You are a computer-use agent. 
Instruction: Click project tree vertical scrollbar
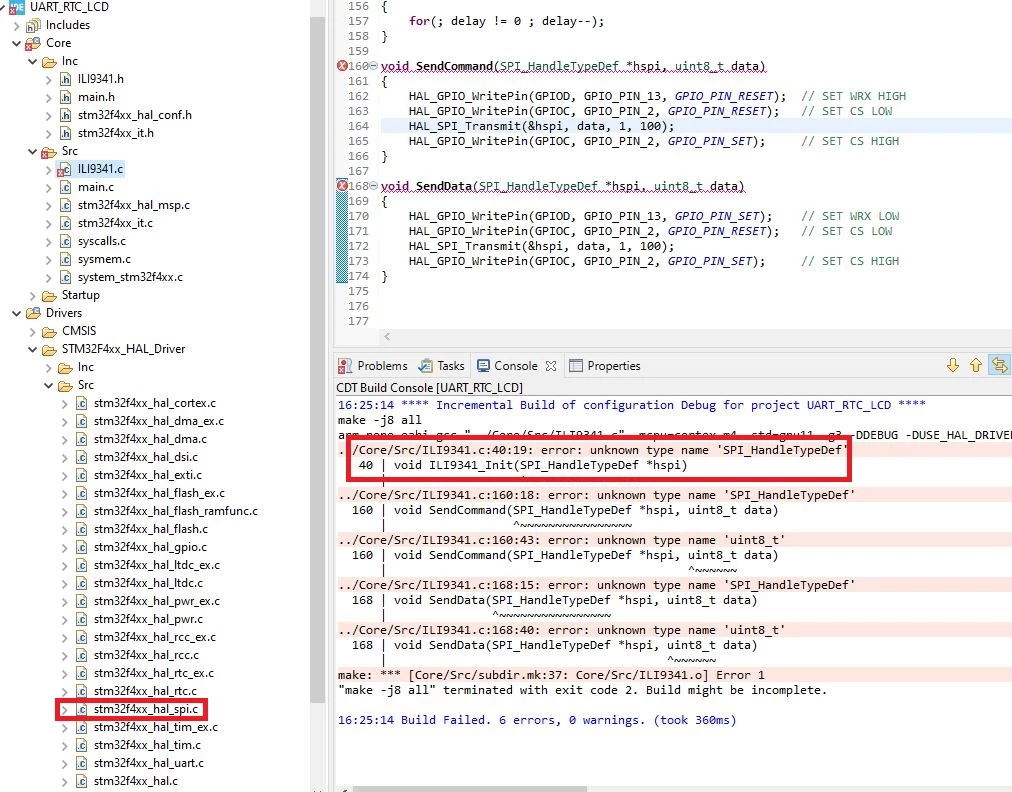tap(317, 358)
